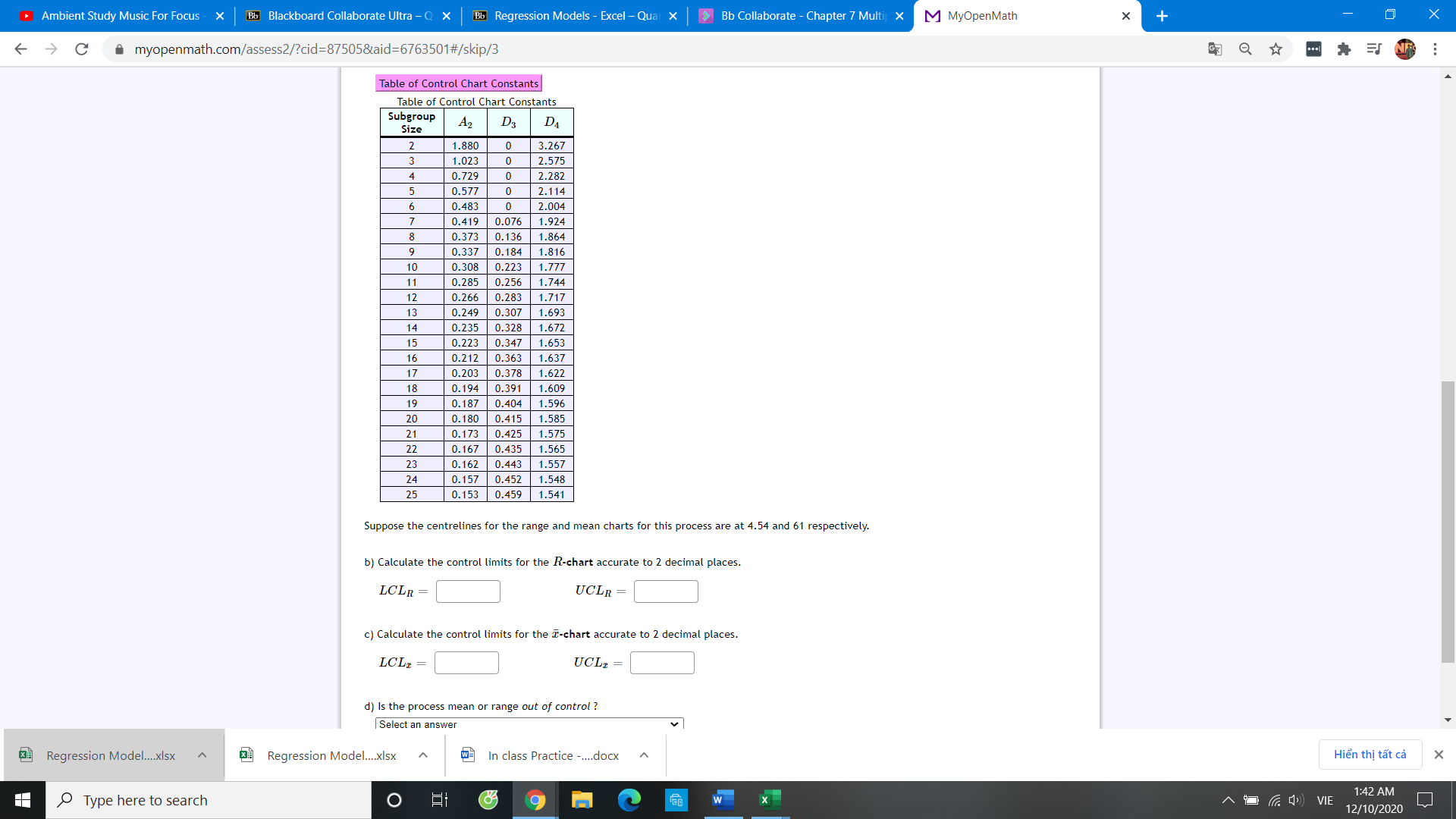Reload the current page
1456x819 pixels.
coord(82,49)
